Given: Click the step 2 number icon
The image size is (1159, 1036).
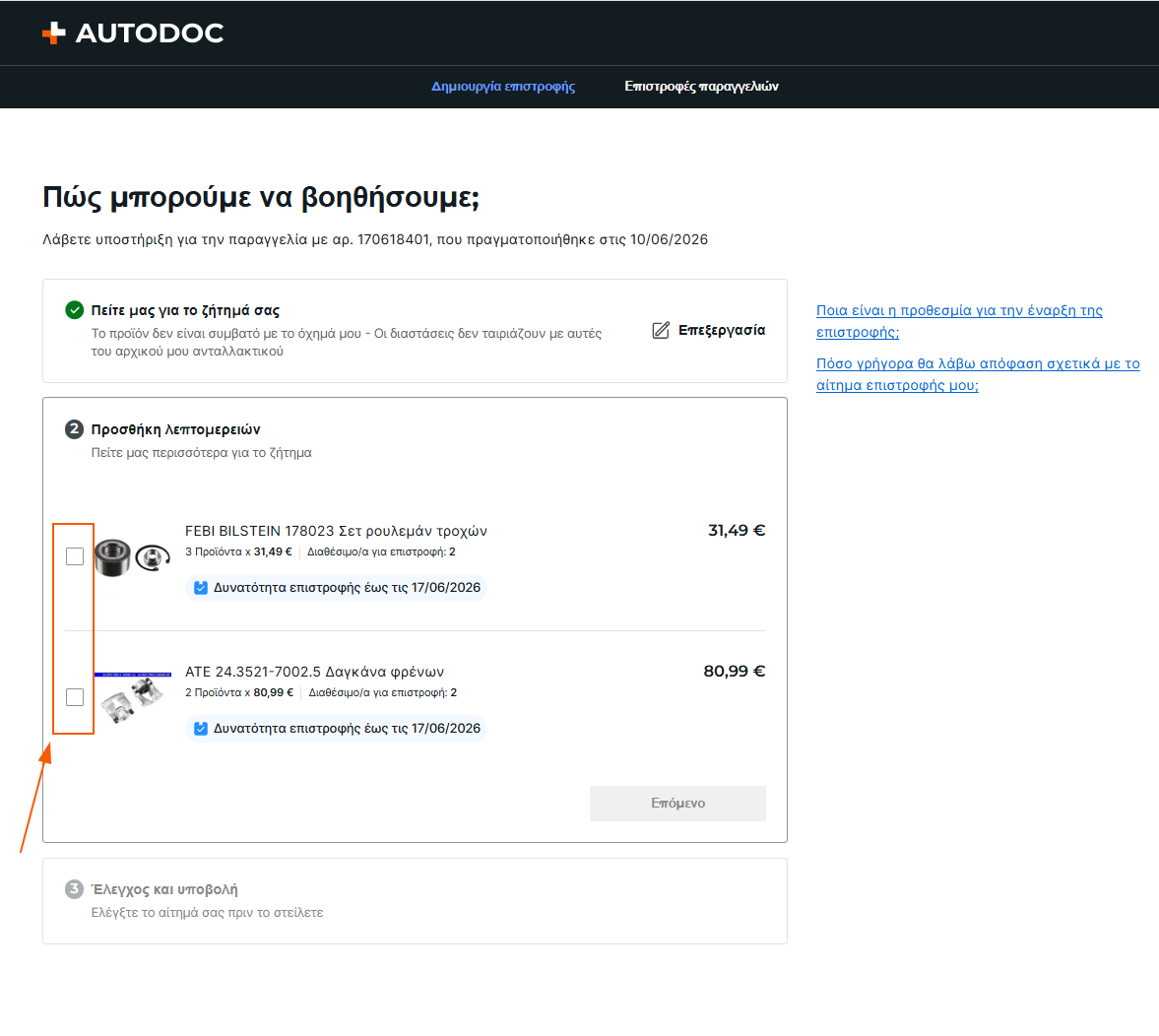Looking at the screenshot, I should point(74,429).
